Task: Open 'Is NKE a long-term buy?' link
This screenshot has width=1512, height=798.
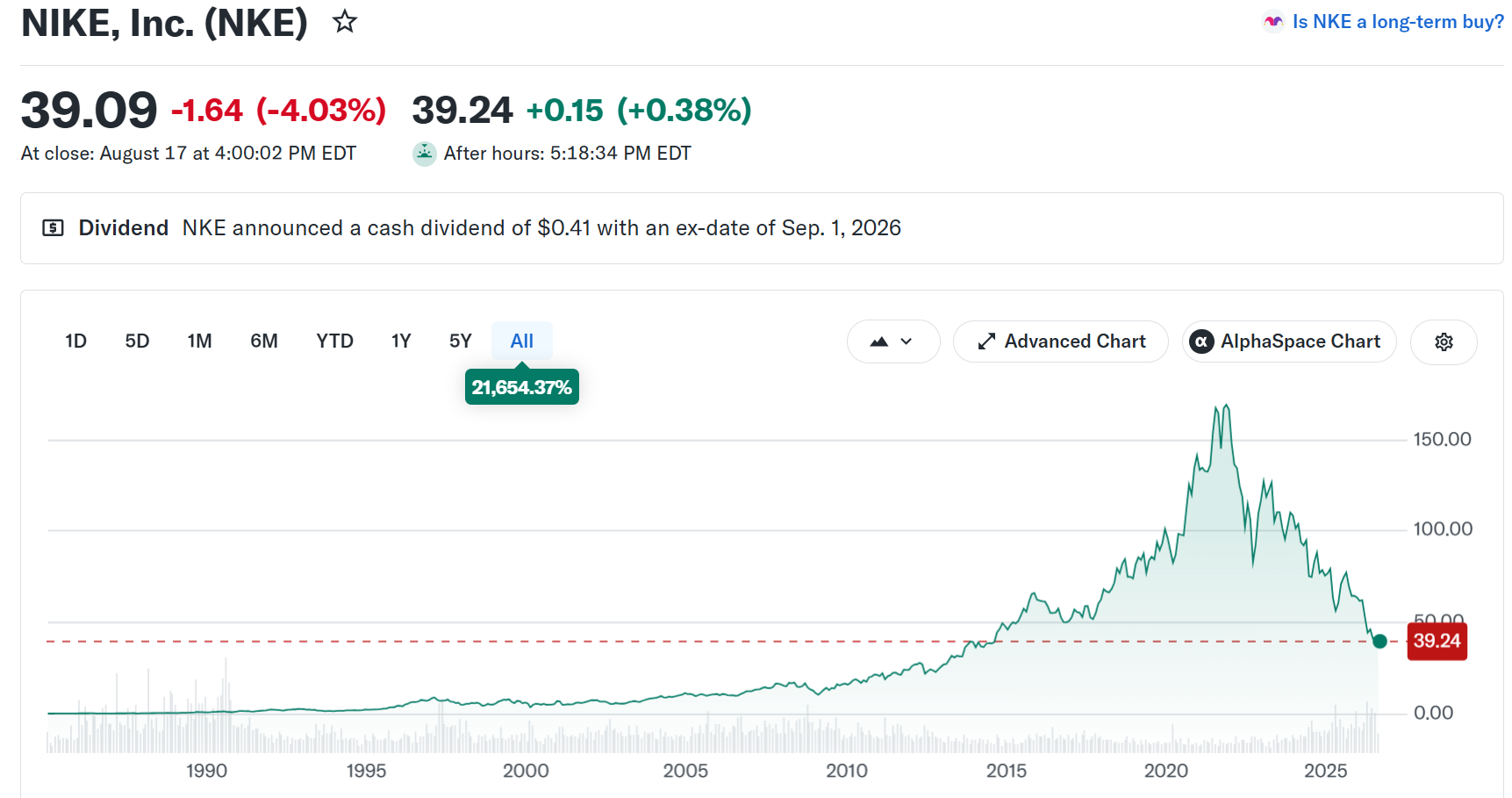Action: click(1398, 22)
